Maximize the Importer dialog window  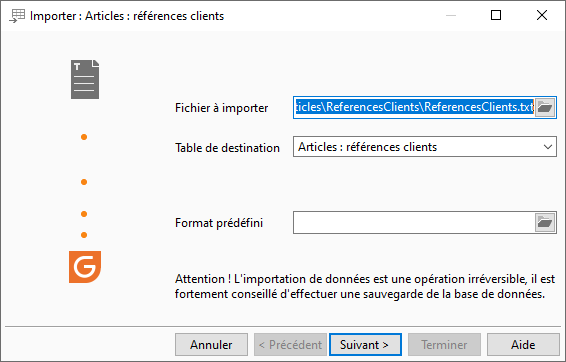[496, 16]
